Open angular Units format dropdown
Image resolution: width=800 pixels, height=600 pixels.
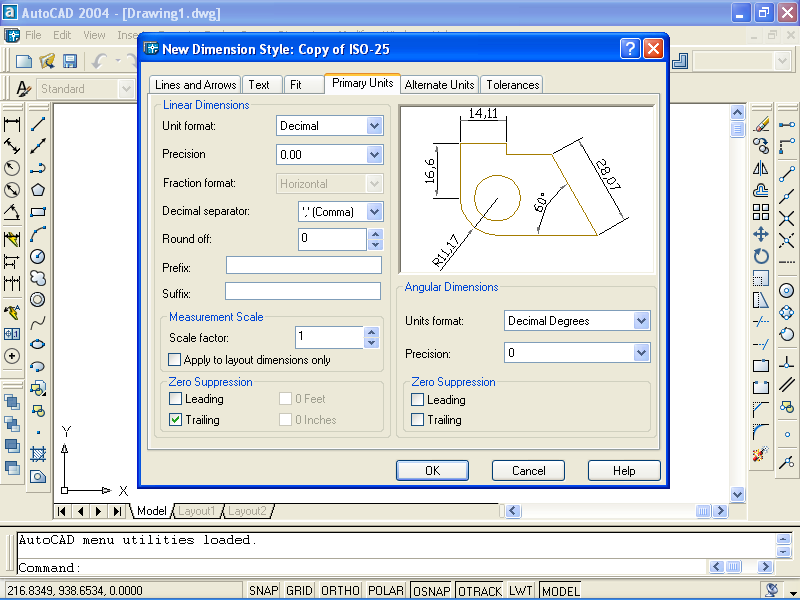[641, 321]
